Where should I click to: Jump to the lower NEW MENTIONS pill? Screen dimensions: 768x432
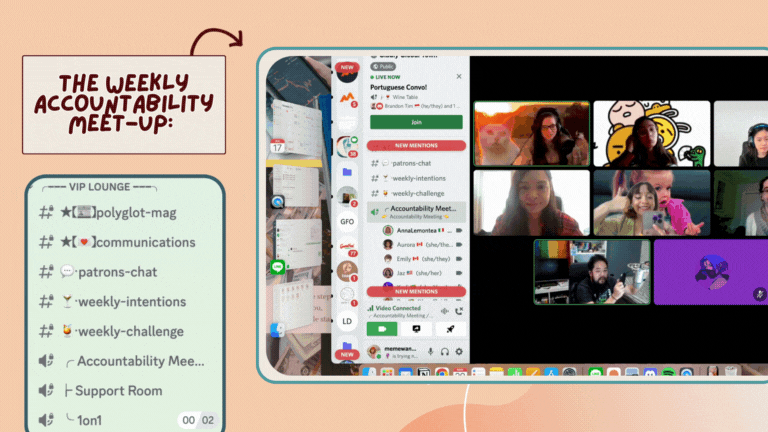(416, 291)
